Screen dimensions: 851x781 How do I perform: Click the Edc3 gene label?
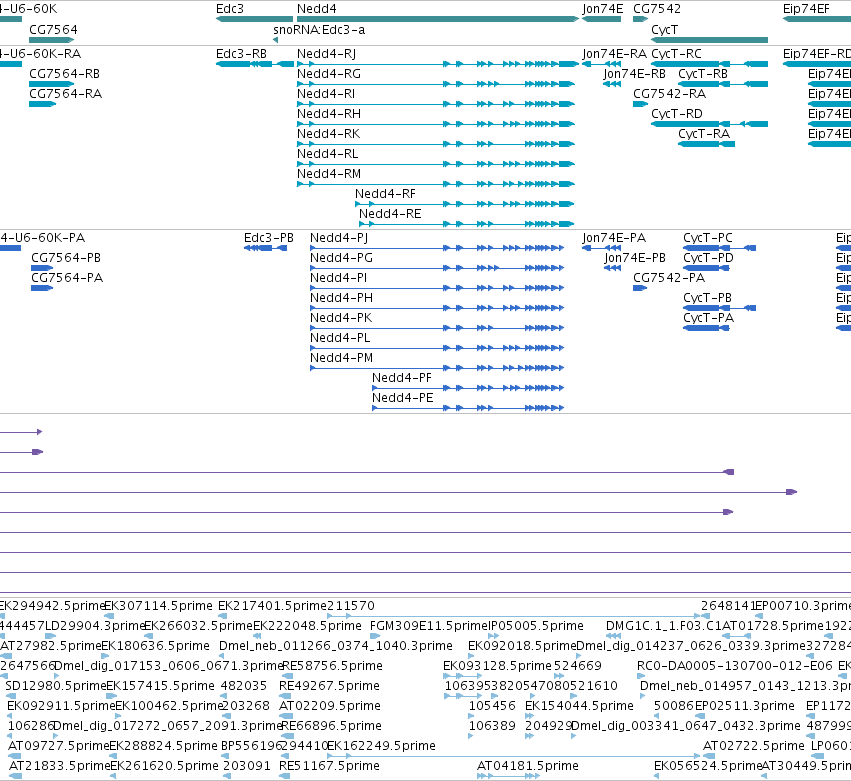point(230,9)
